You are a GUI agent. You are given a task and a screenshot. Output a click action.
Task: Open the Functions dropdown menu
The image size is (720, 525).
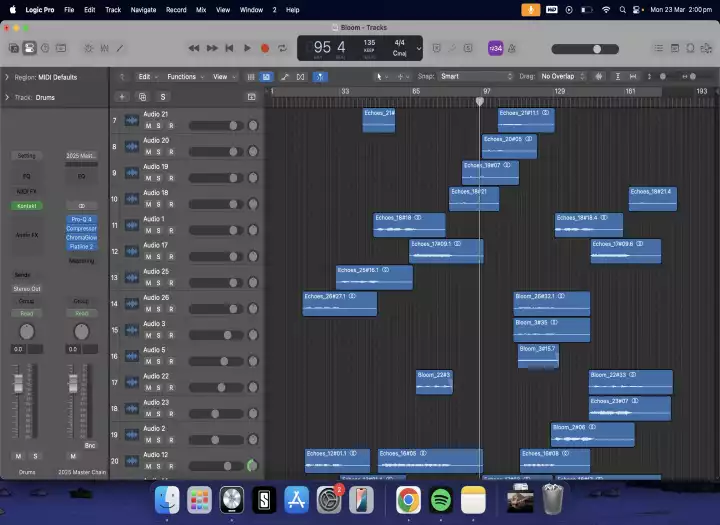(185, 77)
